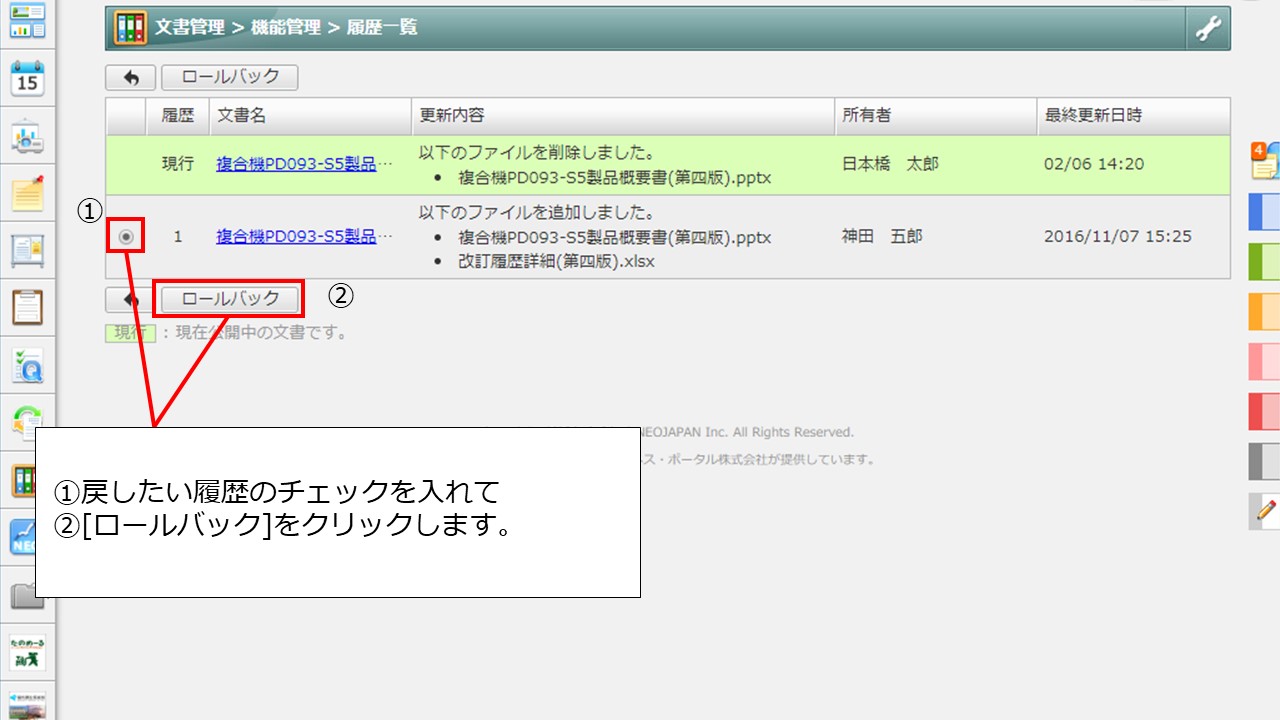Open the bulletin board icon in sidebar
The height and width of the screenshot is (720, 1280).
[x=27, y=250]
